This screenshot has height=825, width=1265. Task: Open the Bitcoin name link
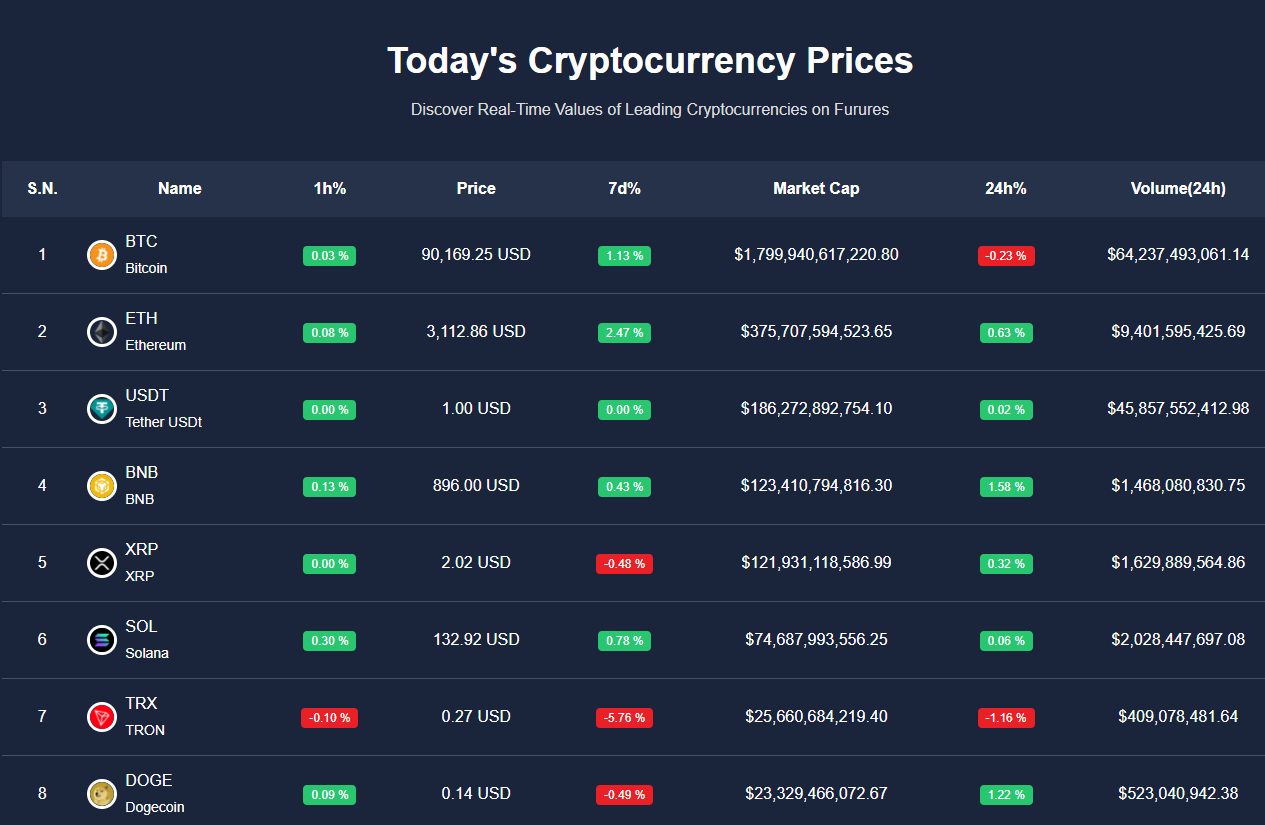(x=146, y=268)
